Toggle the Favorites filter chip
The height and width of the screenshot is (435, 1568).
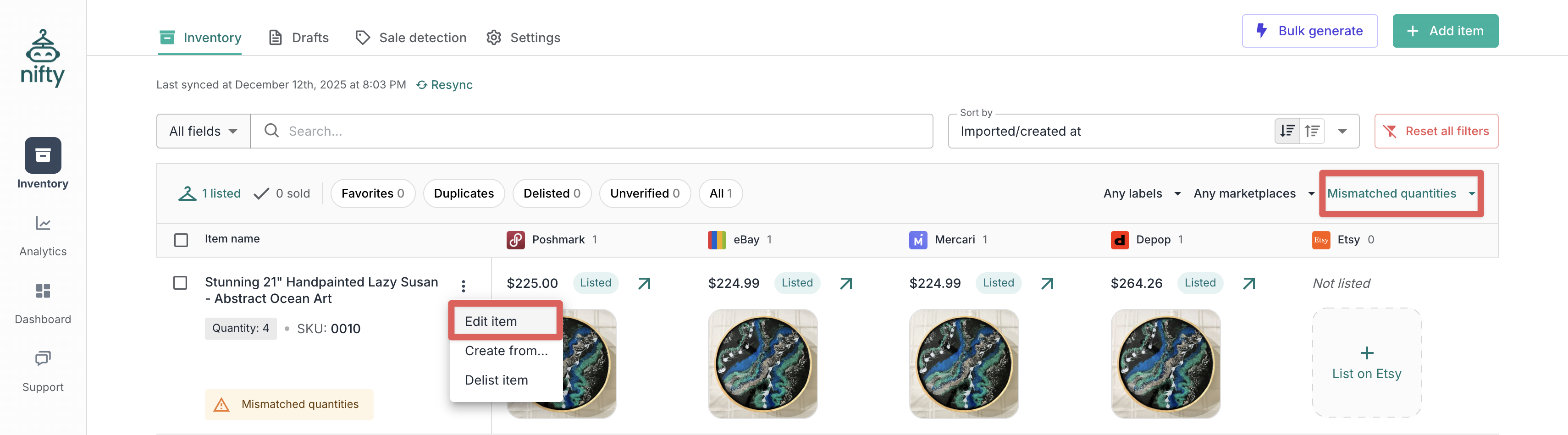pyautogui.click(x=372, y=193)
